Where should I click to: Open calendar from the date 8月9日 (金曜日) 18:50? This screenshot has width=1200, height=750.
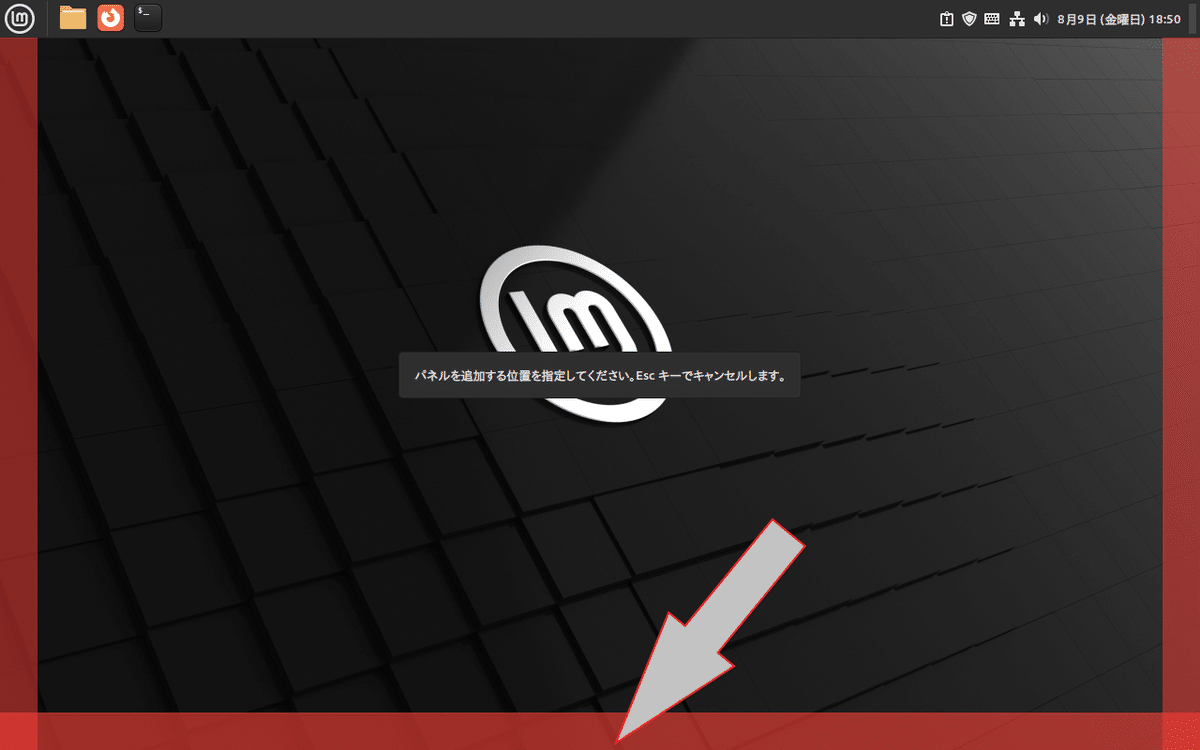[1119, 19]
